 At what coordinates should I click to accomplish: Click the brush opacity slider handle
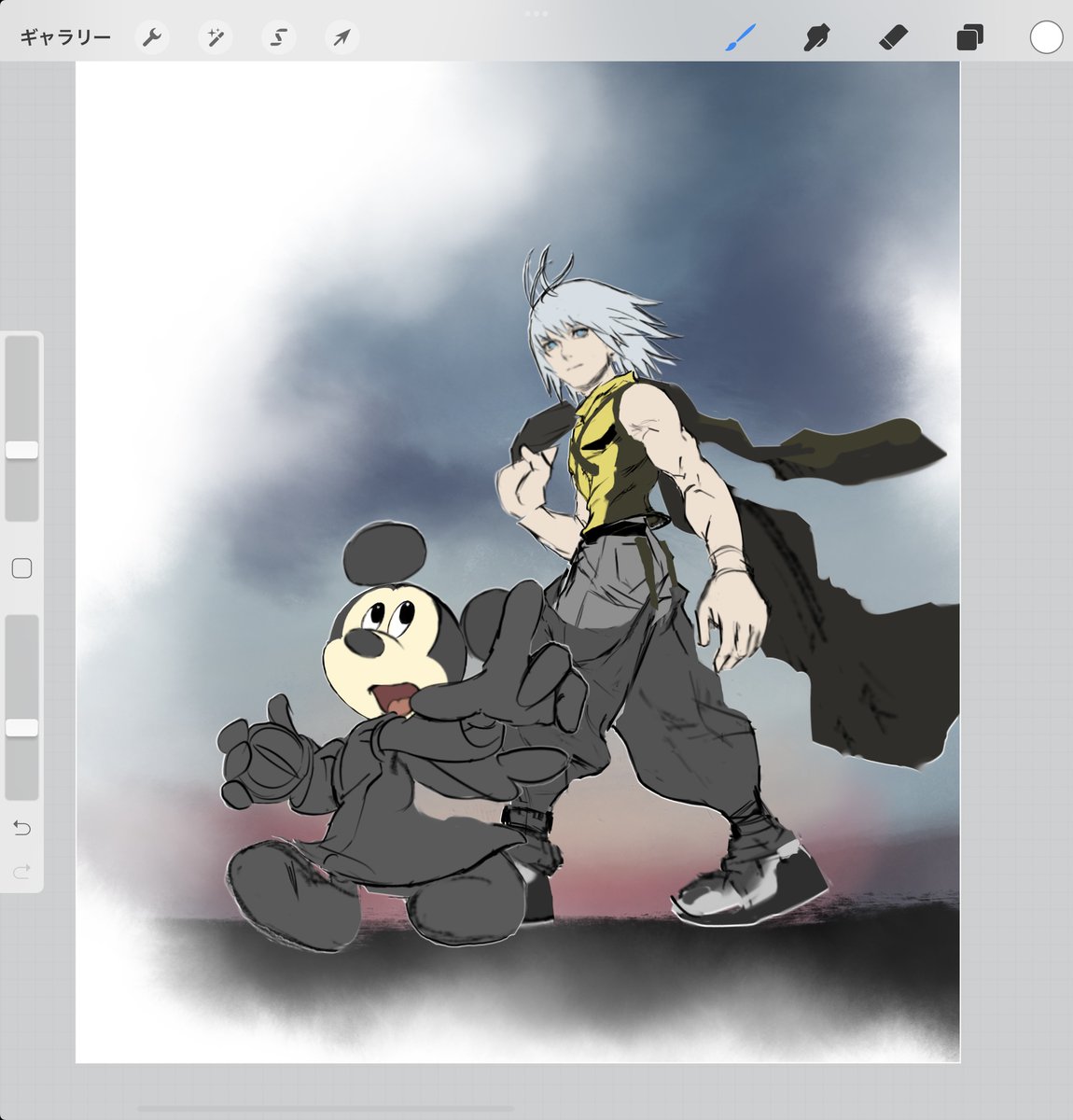click(x=21, y=727)
